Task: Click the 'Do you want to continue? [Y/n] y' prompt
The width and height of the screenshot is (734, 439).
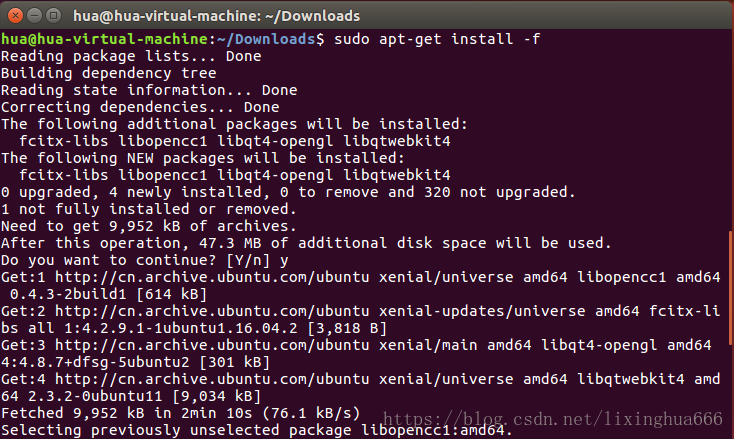Action: 145,260
